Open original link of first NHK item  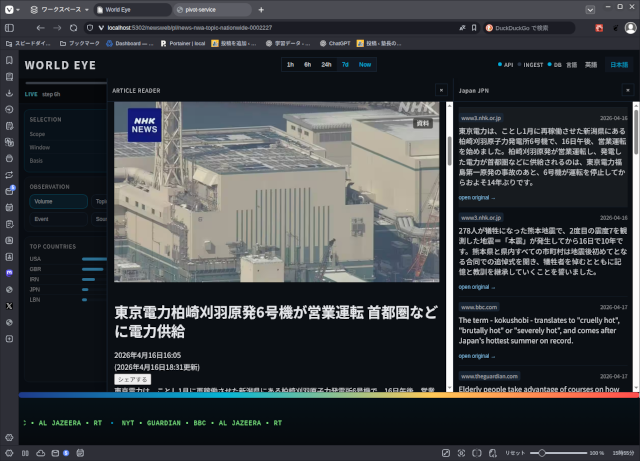[476, 198]
